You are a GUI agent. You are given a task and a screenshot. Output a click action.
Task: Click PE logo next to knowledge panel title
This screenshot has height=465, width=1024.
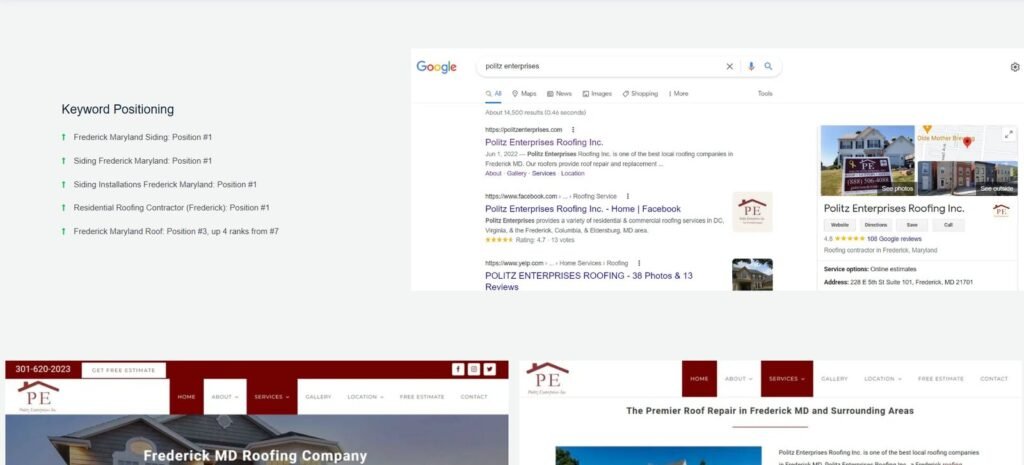point(1000,210)
